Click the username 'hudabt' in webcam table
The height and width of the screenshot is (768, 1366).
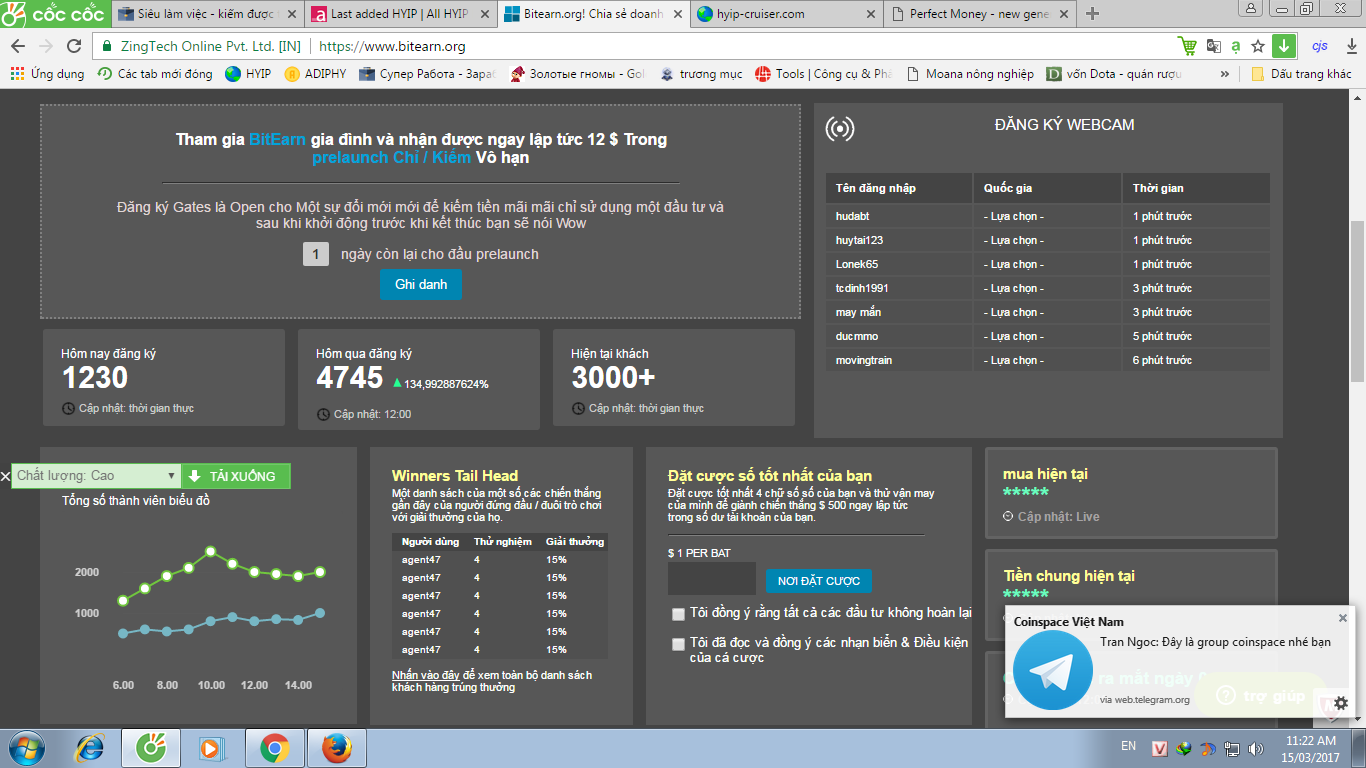853,216
